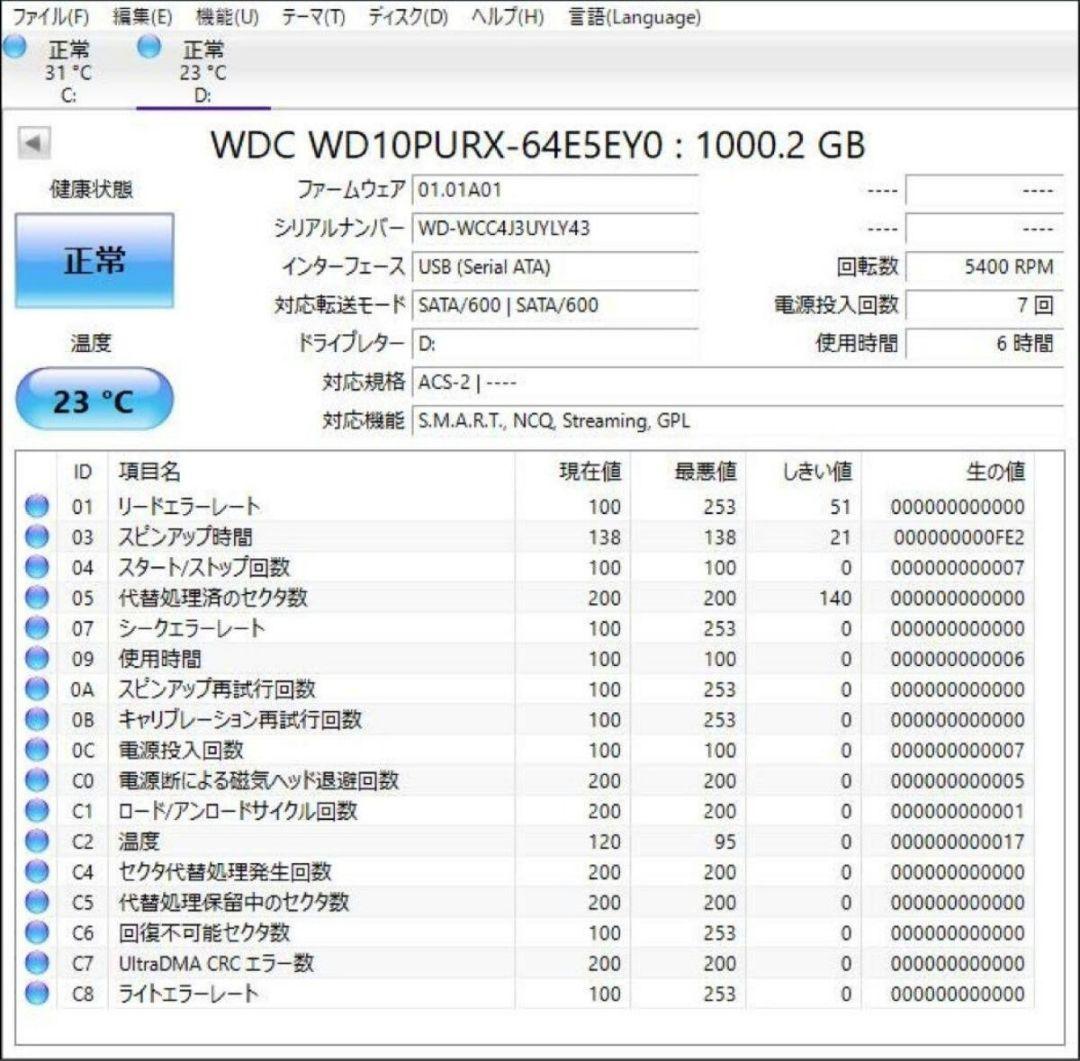
Task: Click the blue 正常 health status button
Action: 93,258
